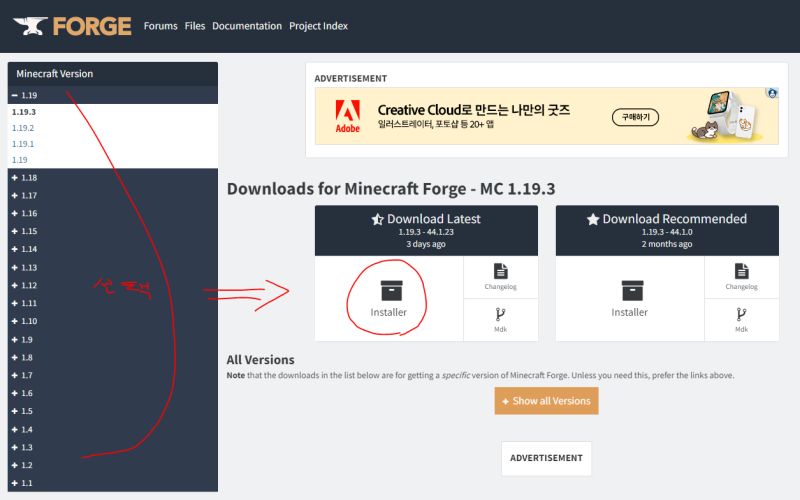Click the Creative Cloud ad headline

pyautogui.click(x=474, y=110)
